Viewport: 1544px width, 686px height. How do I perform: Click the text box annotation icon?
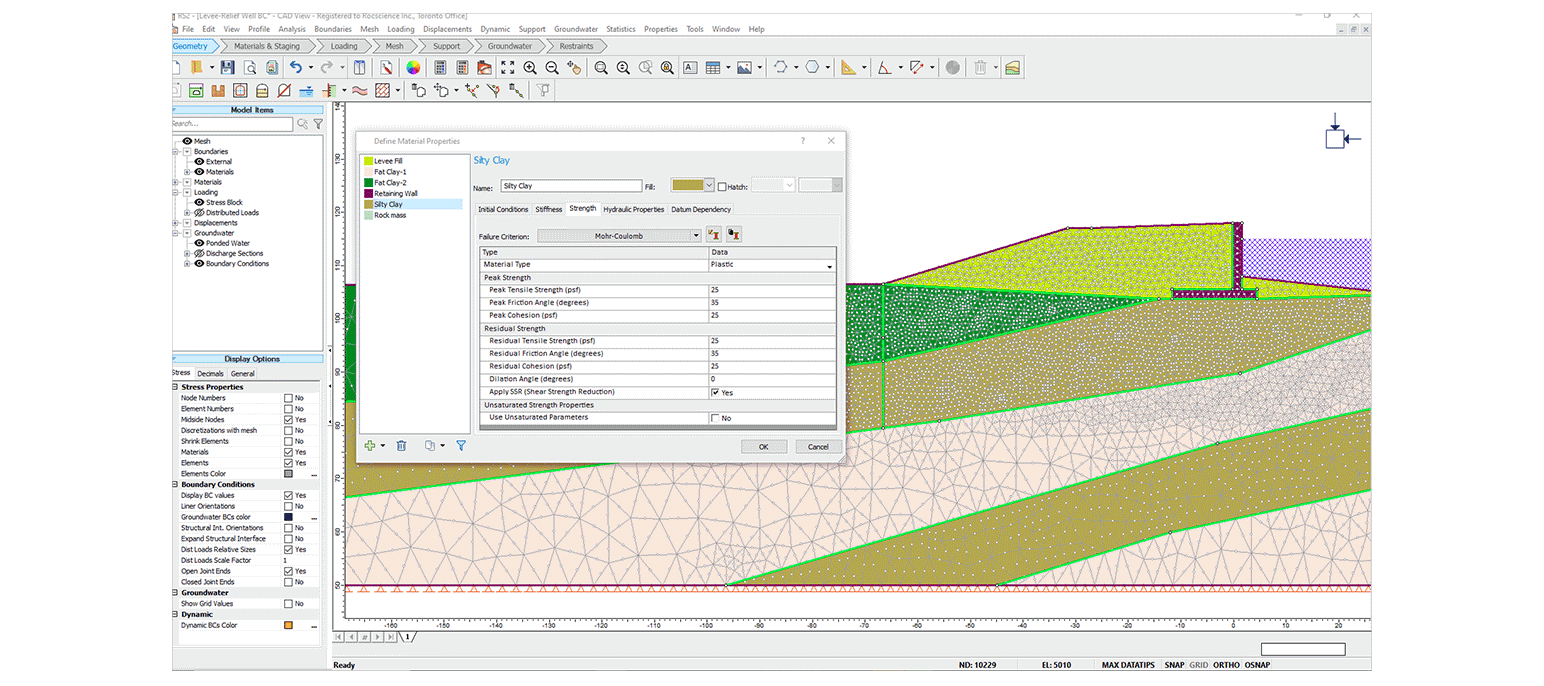[690, 67]
